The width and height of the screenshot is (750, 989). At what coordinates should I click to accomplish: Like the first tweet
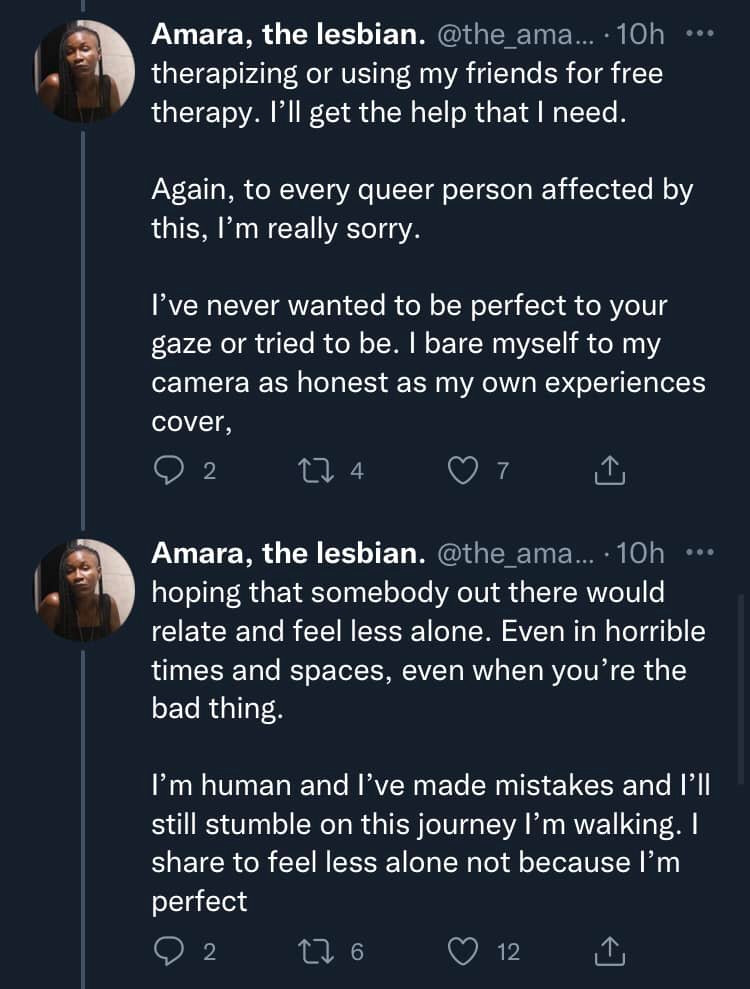point(463,470)
